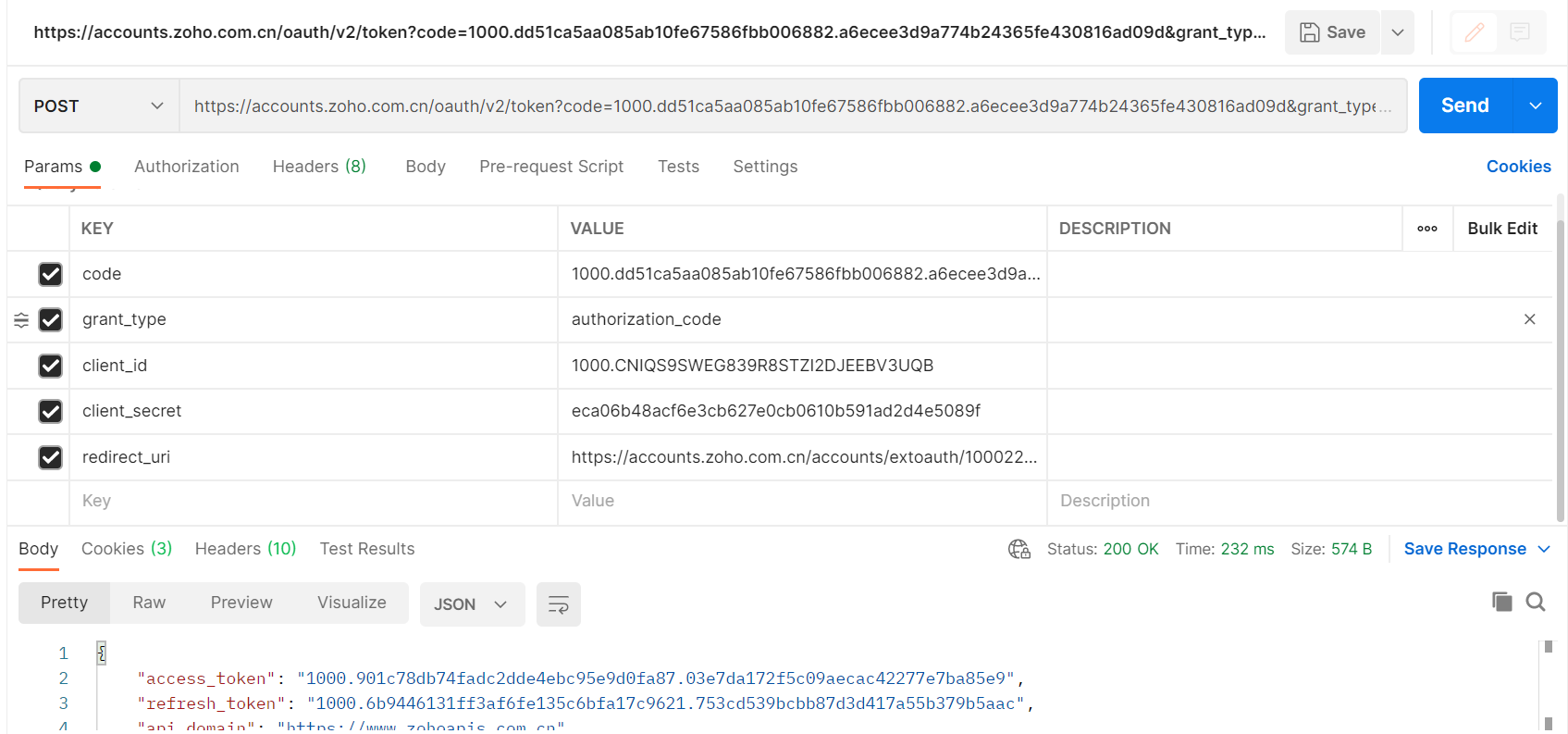Click the pencil edit icon
Viewport: 1568px width, 734px height.
(1475, 32)
